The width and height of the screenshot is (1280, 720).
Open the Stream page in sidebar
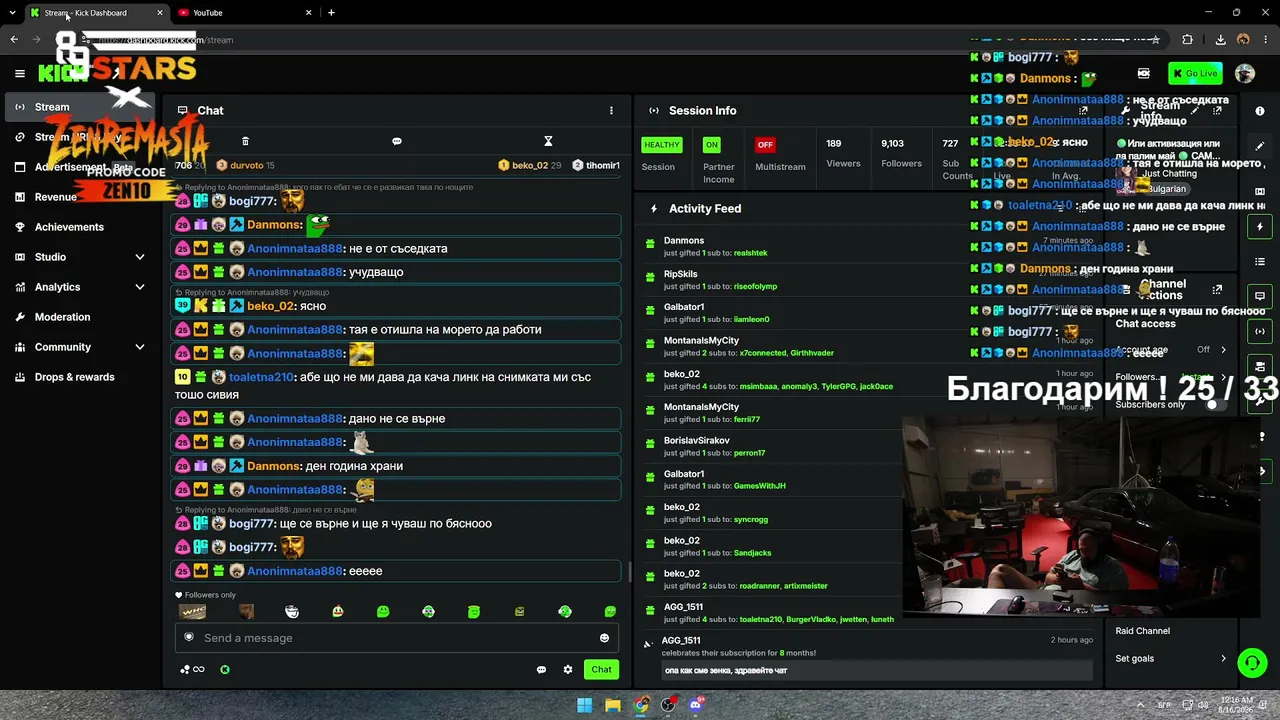click(x=80, y=107)
